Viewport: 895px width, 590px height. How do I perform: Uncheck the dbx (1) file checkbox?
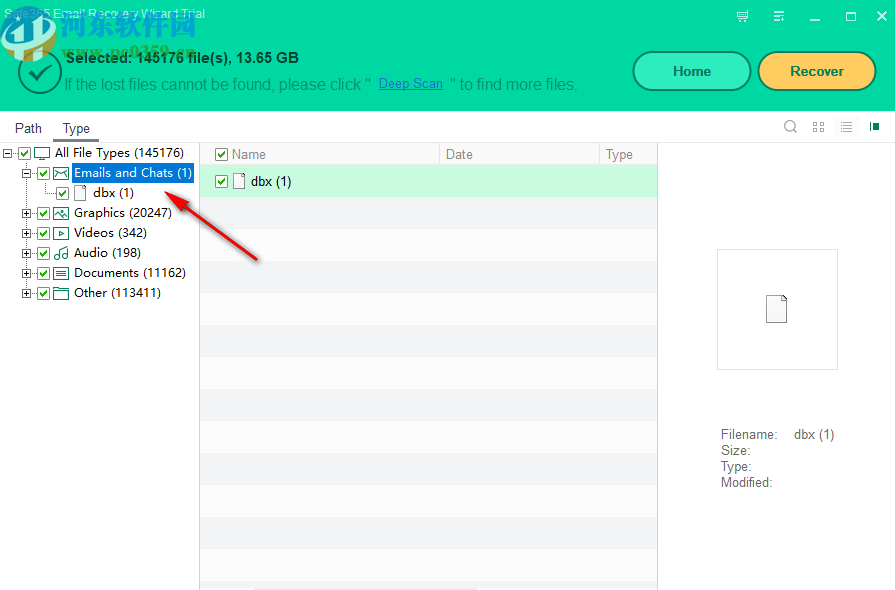(x=221, y=181)
